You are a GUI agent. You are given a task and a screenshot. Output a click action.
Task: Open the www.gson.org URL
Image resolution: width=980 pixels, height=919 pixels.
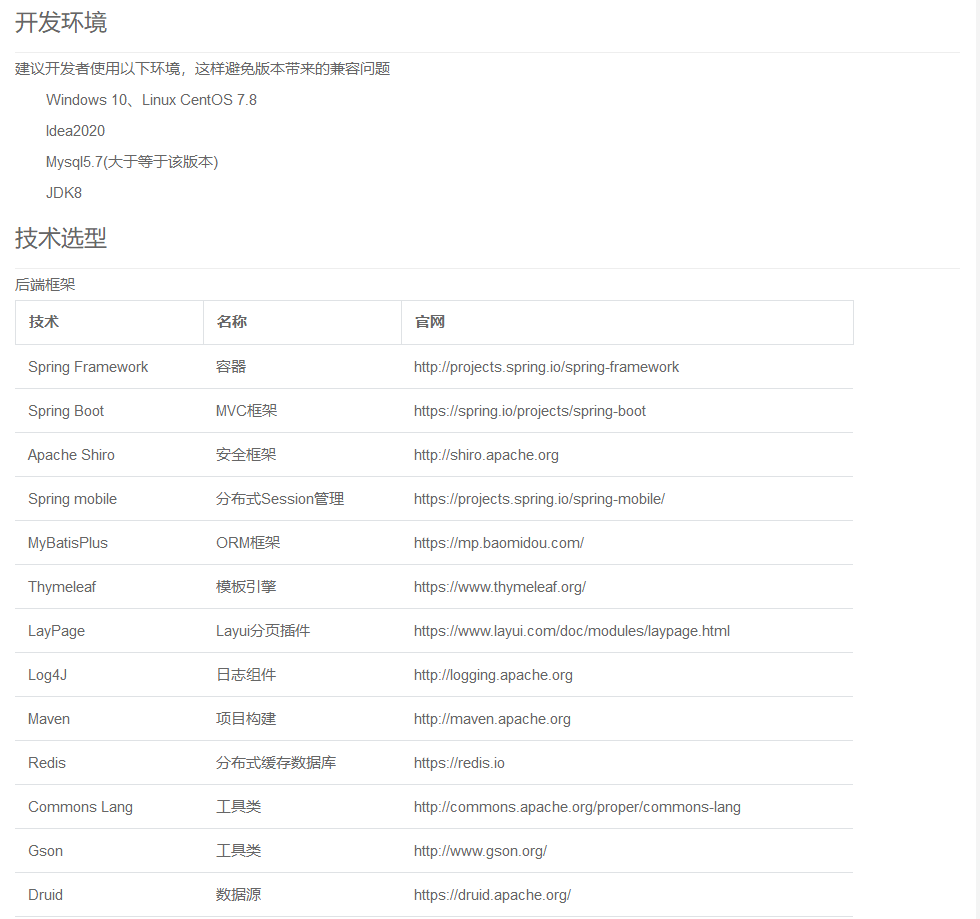480,851
